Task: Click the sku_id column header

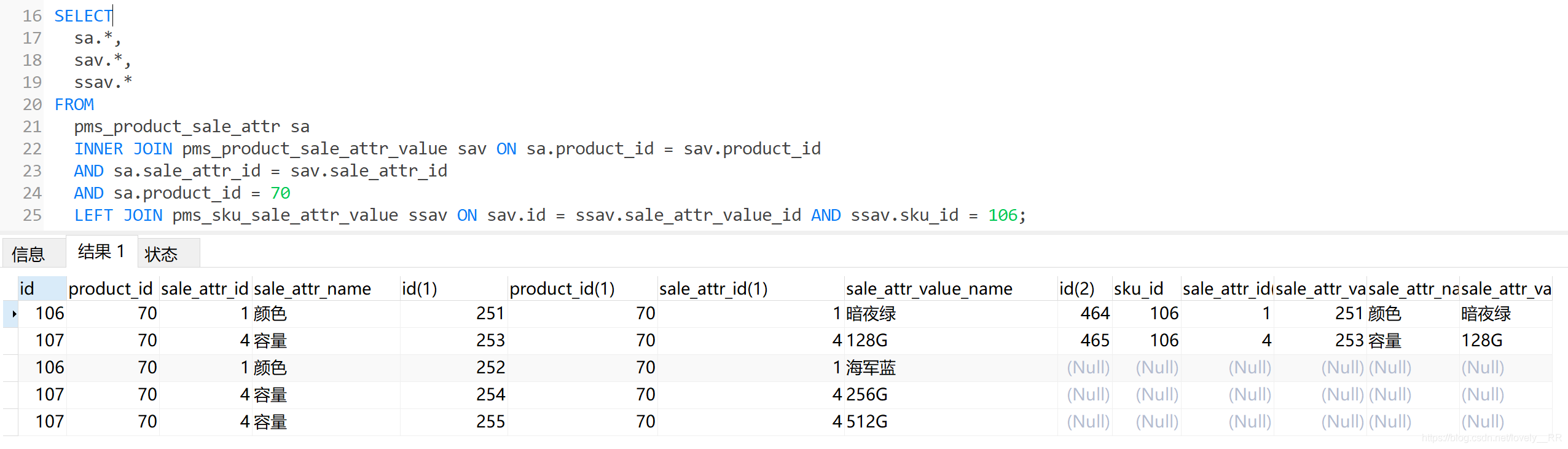Action: pos(1138,288)
